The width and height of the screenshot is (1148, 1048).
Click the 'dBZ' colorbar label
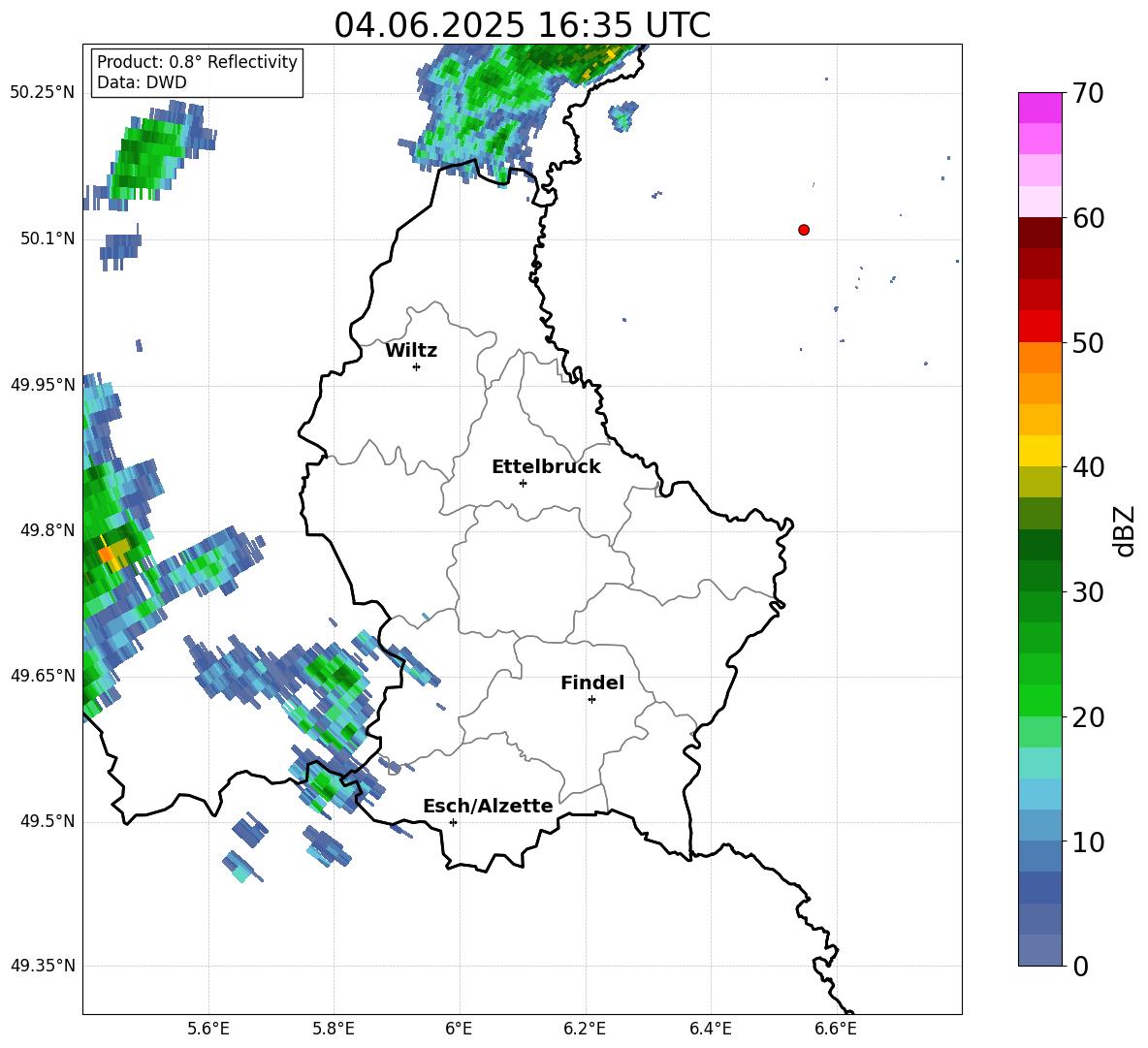(x=1126, y=530)
